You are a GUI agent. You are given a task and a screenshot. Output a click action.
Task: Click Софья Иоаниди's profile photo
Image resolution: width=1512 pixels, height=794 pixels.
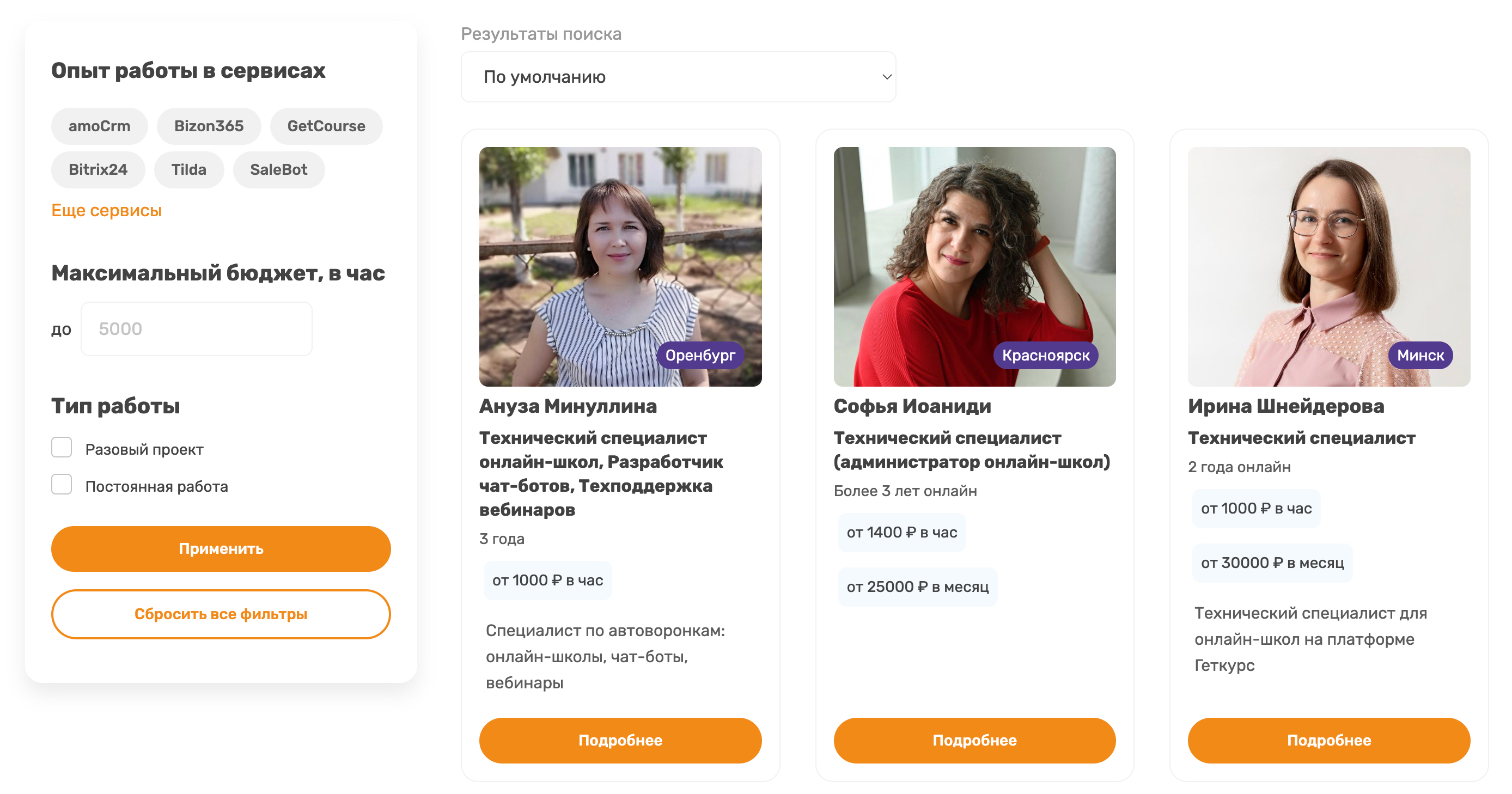pyautogui.click(x=974, y=266)
